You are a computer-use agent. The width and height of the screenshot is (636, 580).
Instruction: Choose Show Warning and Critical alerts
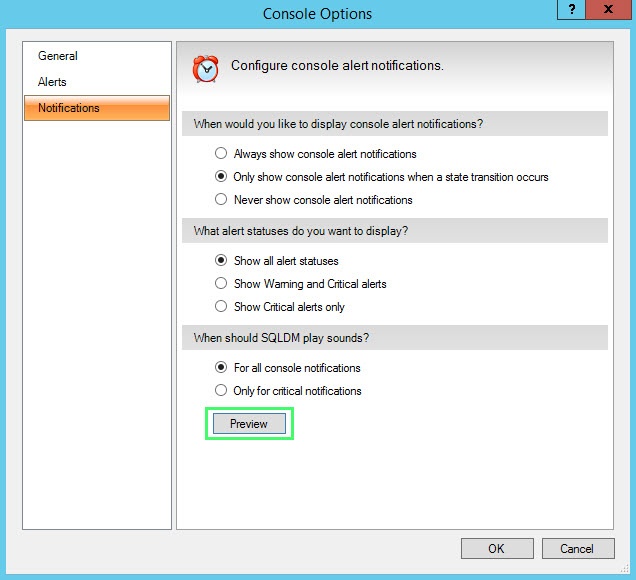coord(221,284)
